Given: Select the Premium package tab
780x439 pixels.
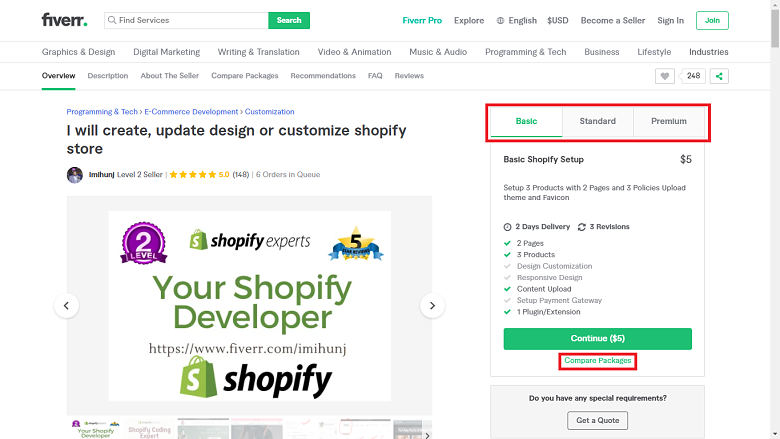Looking at the screenshot, I should point(669,121).
